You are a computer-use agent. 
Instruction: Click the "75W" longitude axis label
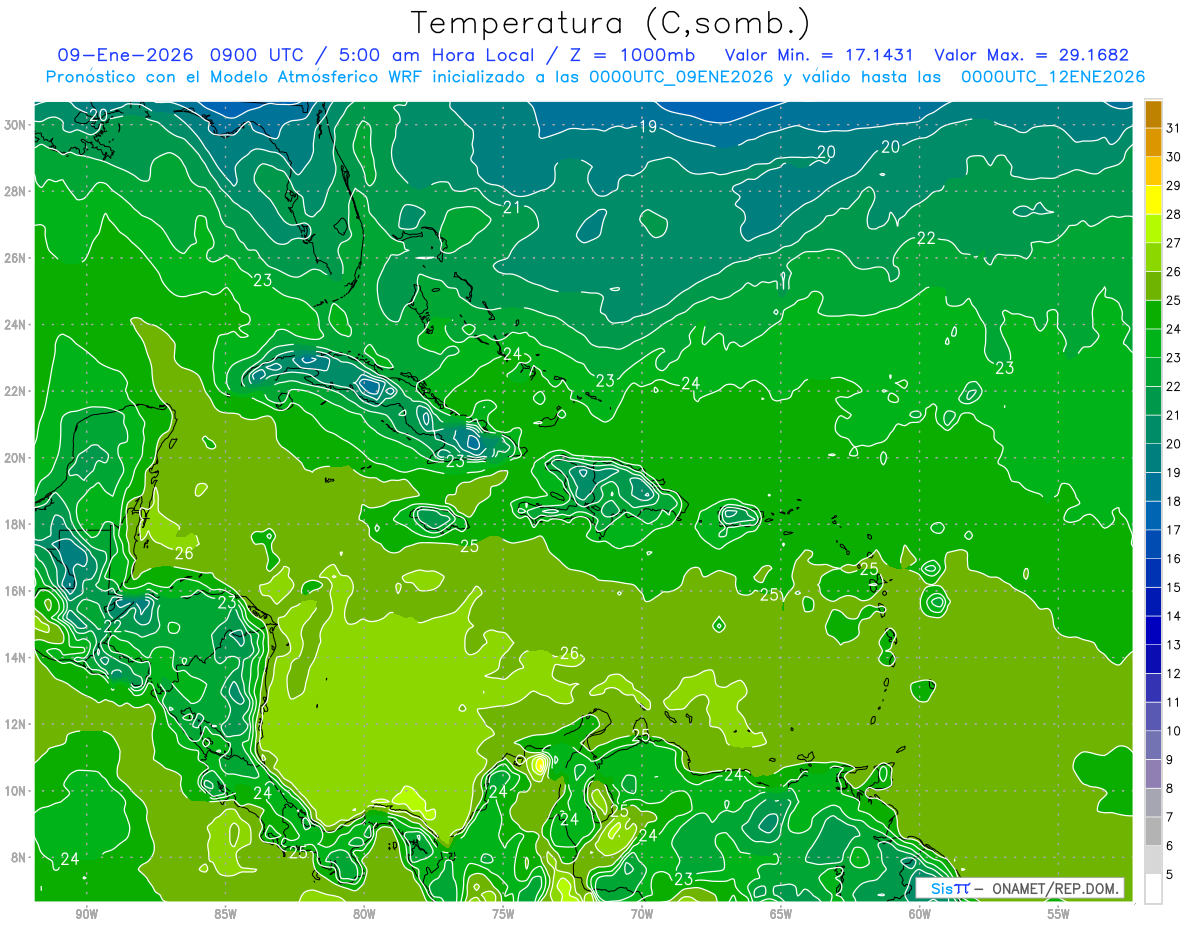click(503, 914)
